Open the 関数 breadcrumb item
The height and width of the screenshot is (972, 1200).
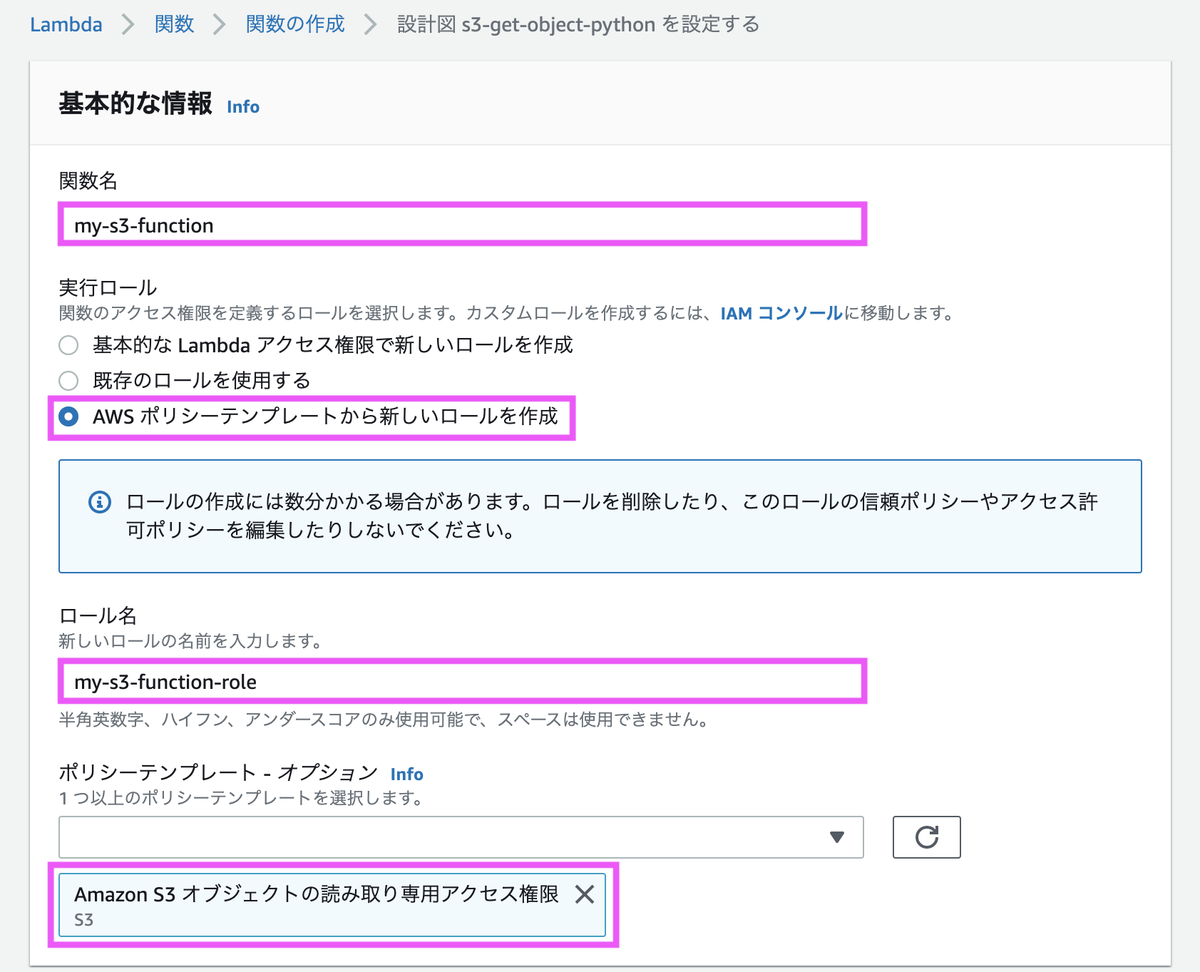(x=173, y=24)
